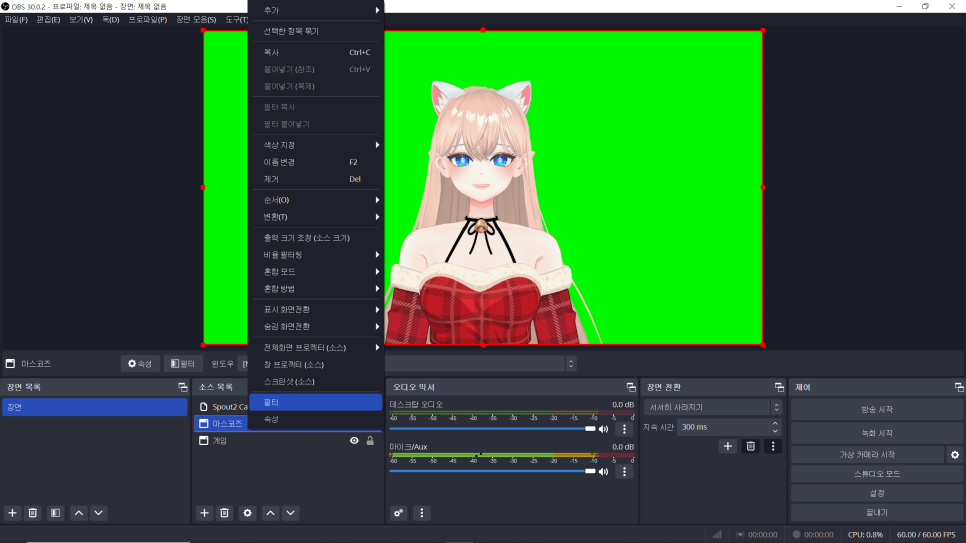Click 방송 시작 button
This screenshot has height=543, width=966.
tap(876, 409)
